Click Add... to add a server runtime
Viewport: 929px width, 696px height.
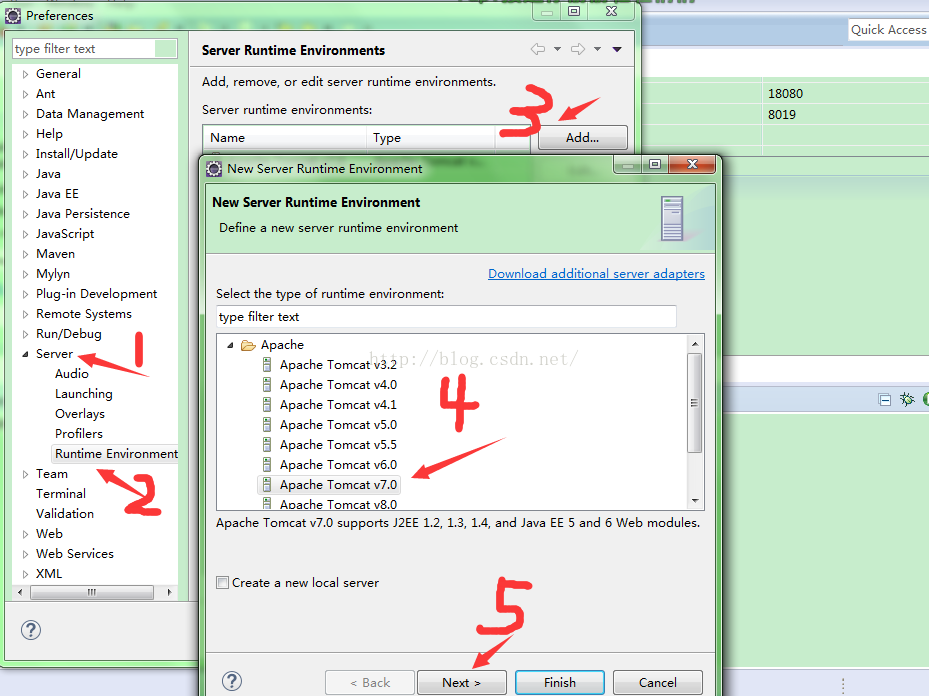click(x=582, y=137)
